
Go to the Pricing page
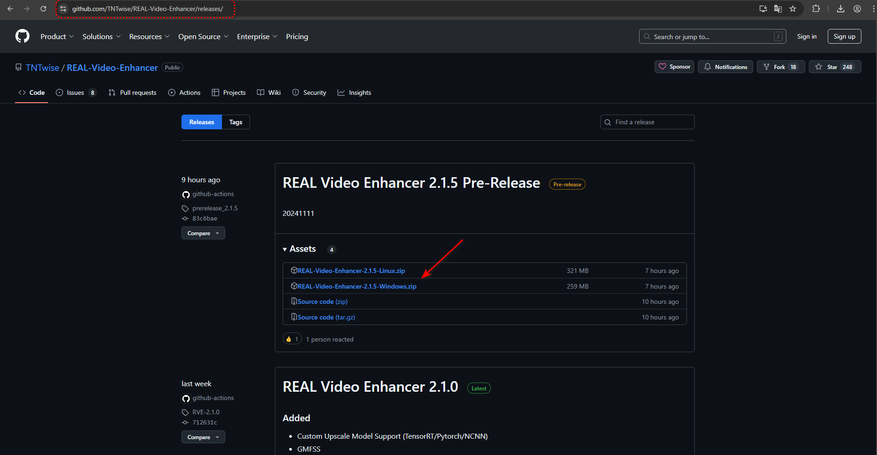[297, 36]
